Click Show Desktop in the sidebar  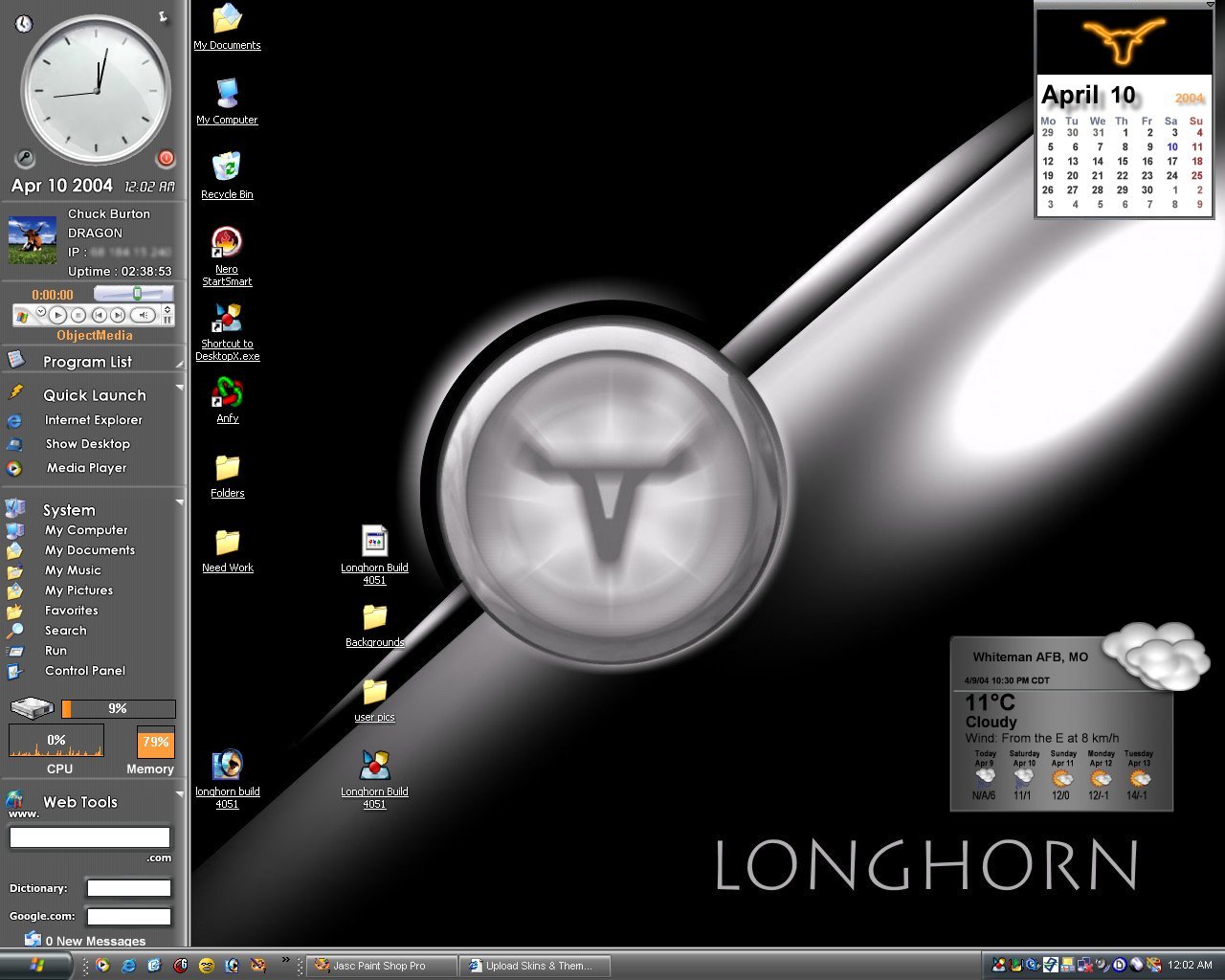[87, 444]
